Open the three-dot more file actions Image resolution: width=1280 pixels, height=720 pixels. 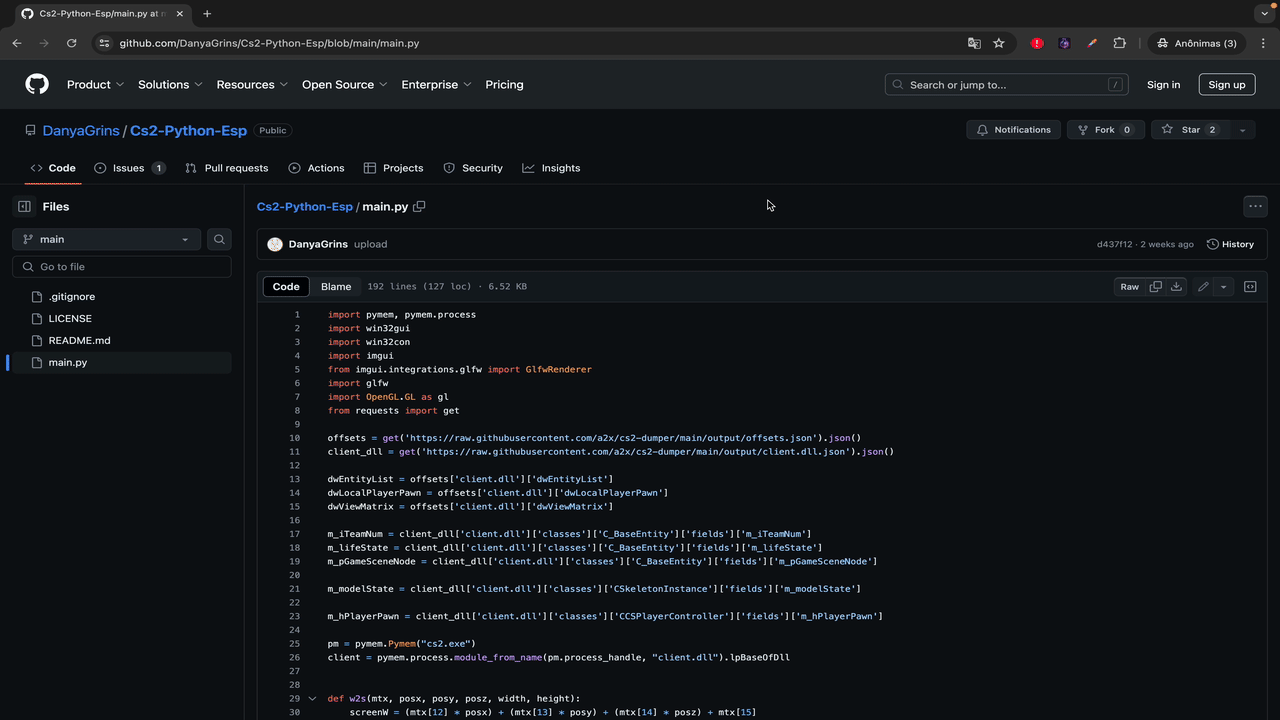1255,206
